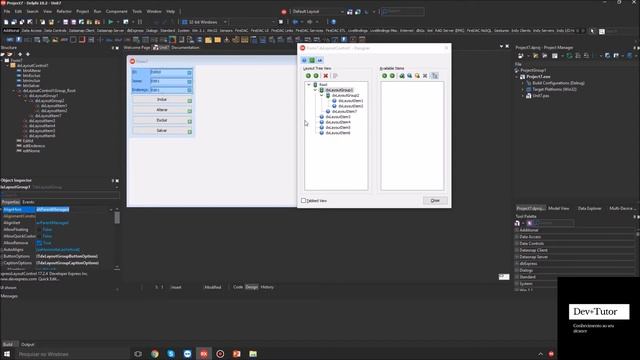The height and width of the screenshot is (360, 640).
Task: Open the 32-bit Windows platform dropdown
Action: pyautogui.click(x=226, y=22)
